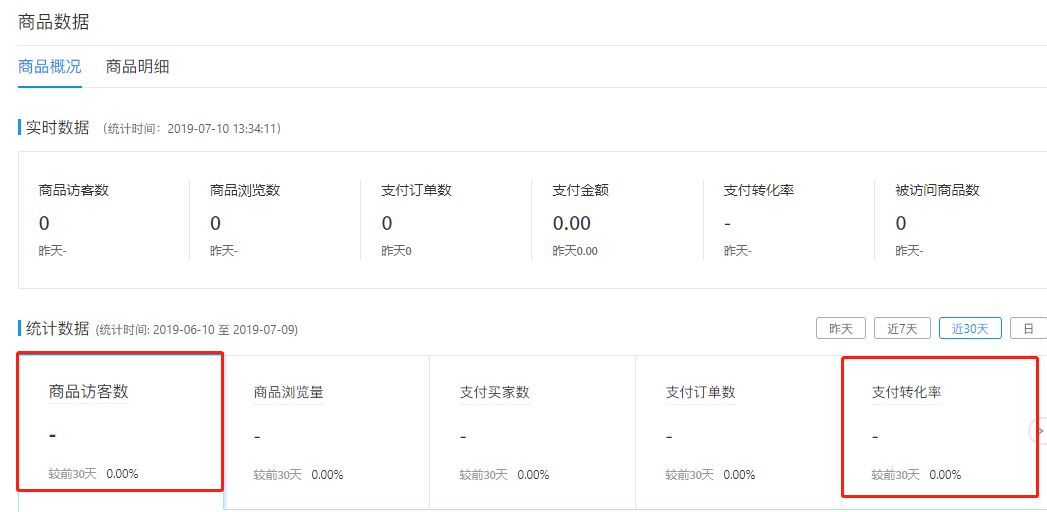Select the 近30天 time range button
The width and height of the screenshot is (1047, 512).
[x=970, y=328]
